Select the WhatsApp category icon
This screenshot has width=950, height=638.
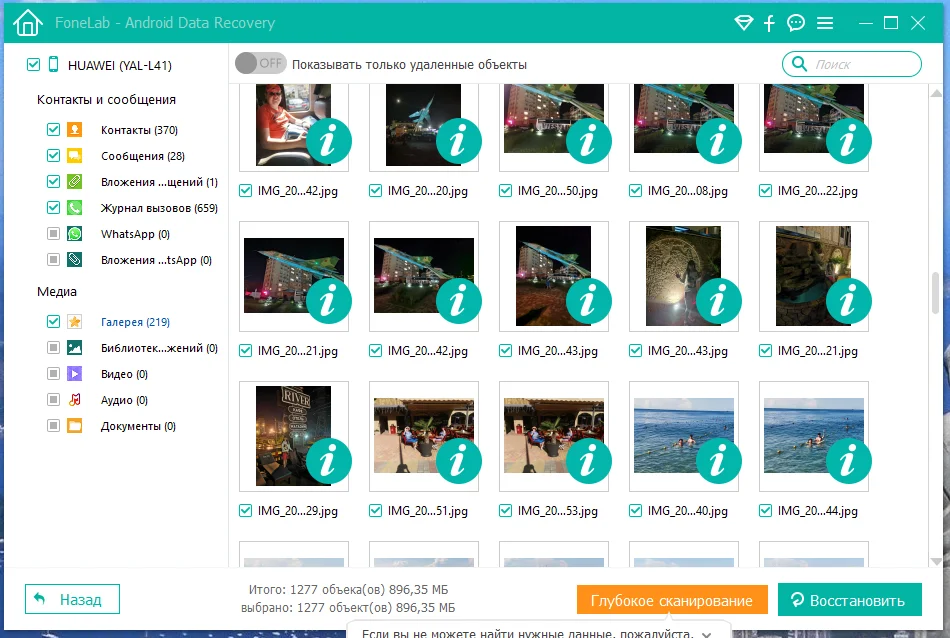[x=75, y=234]
